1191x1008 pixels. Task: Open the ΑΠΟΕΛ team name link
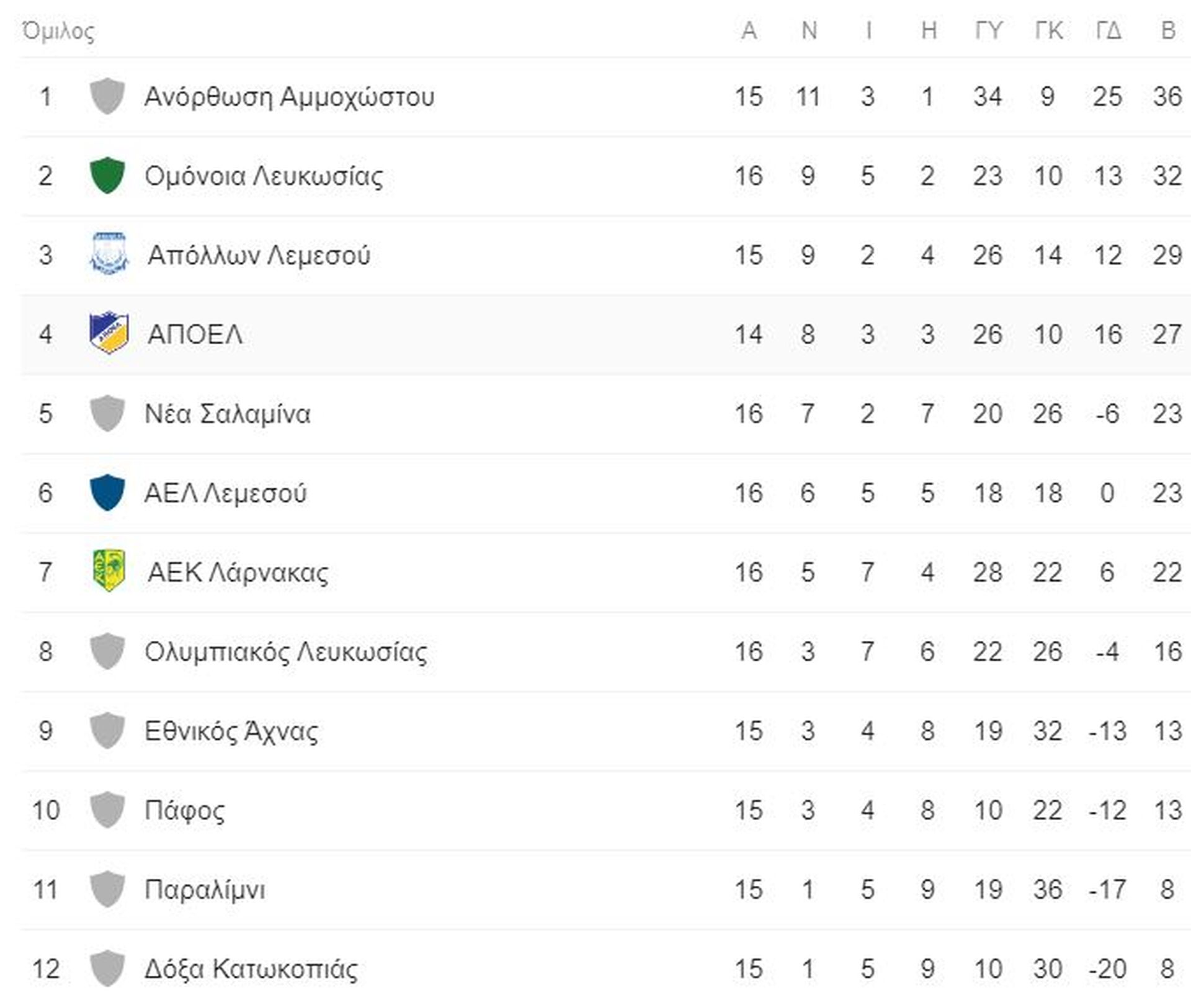[195, 334]
